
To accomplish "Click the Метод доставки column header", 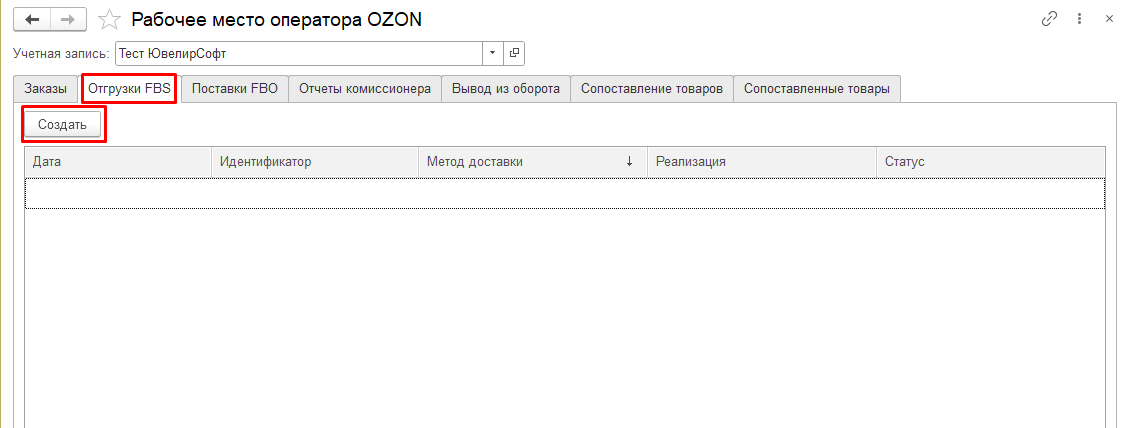I will coord(533,162).
